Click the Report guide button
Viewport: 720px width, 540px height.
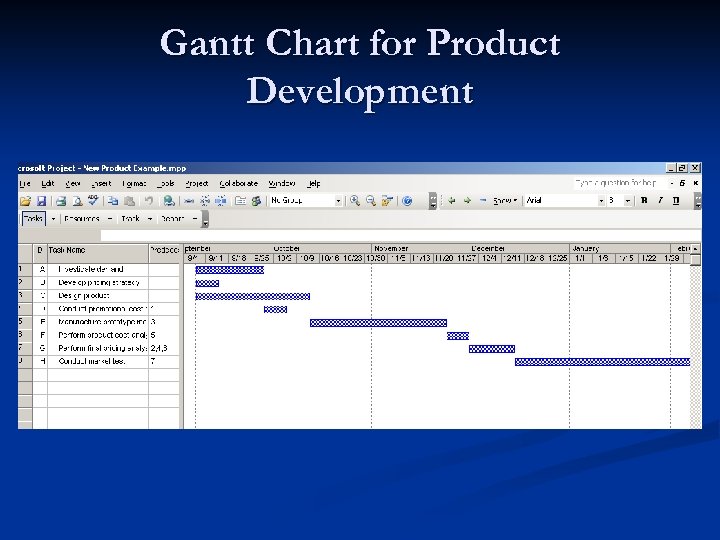173,219
